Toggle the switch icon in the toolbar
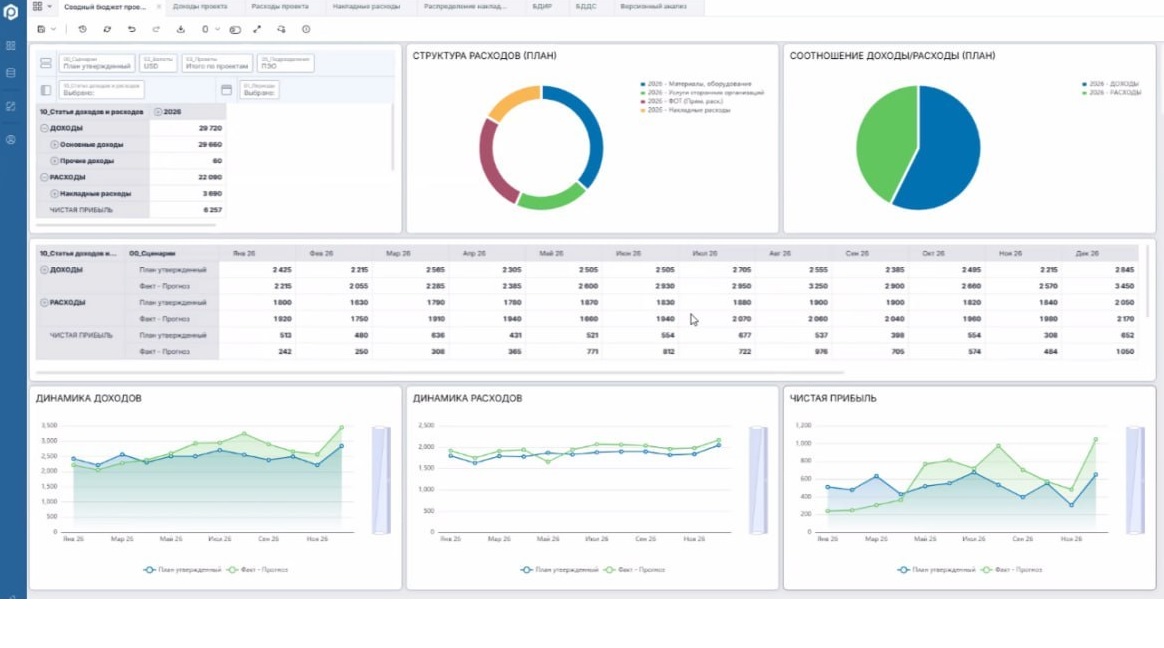The height and width of the screenshot is (648, 1164). pyautogui.click(x=235, y=30)
